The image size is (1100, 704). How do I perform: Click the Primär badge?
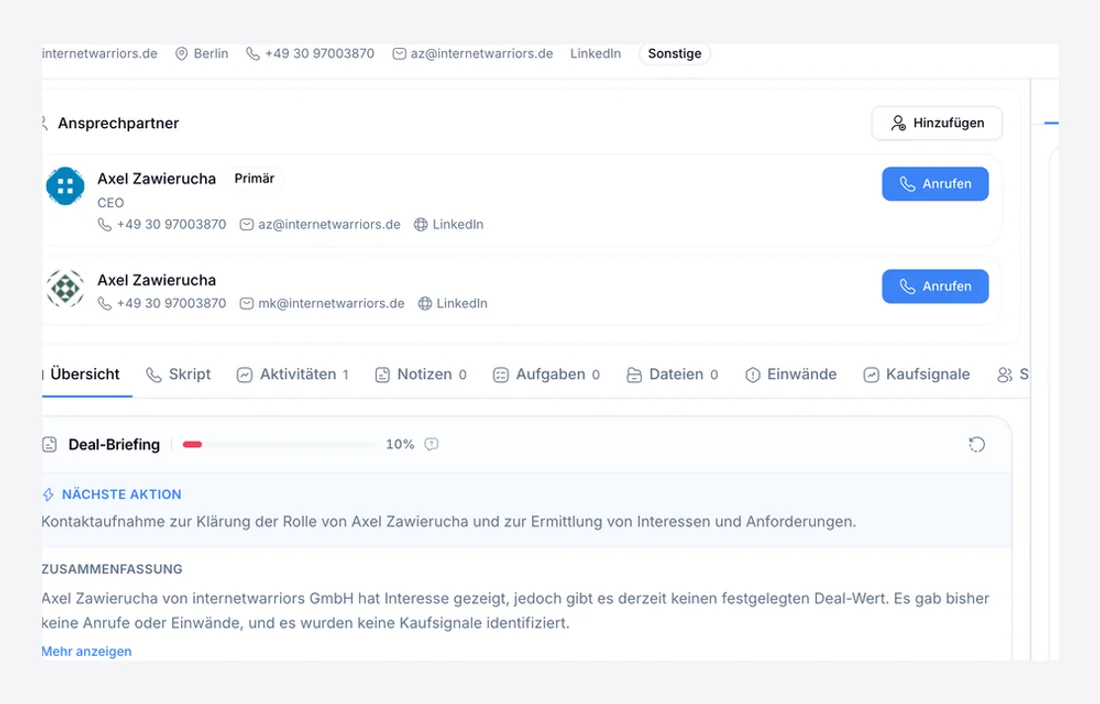[x=254, y=179]
